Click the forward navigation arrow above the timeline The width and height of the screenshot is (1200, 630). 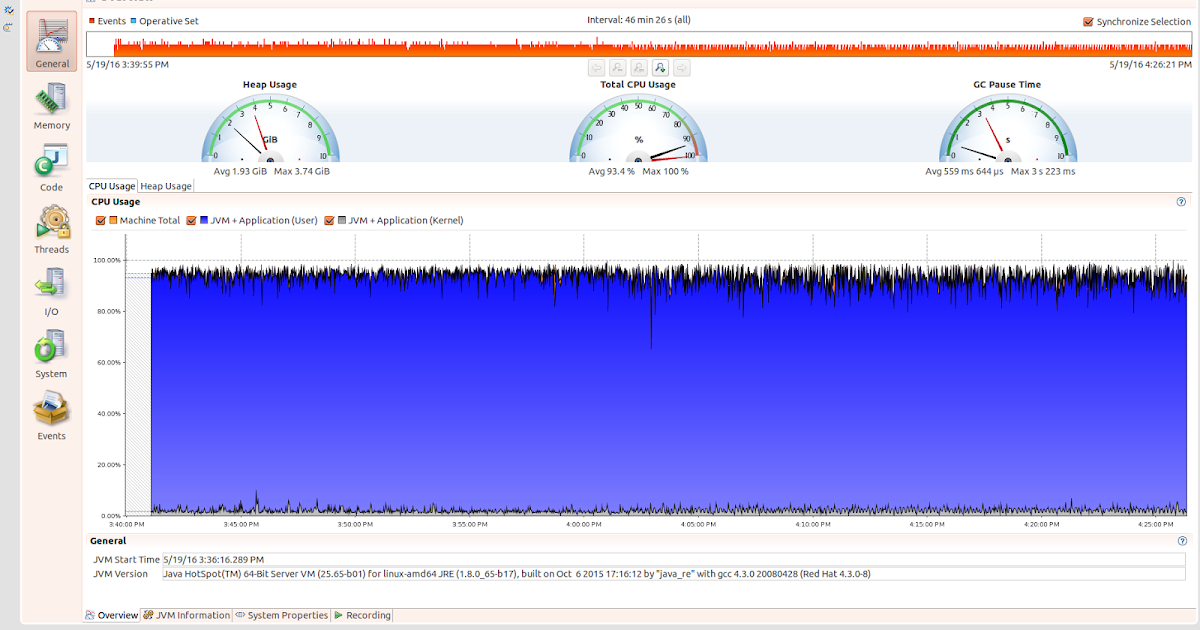680,67
